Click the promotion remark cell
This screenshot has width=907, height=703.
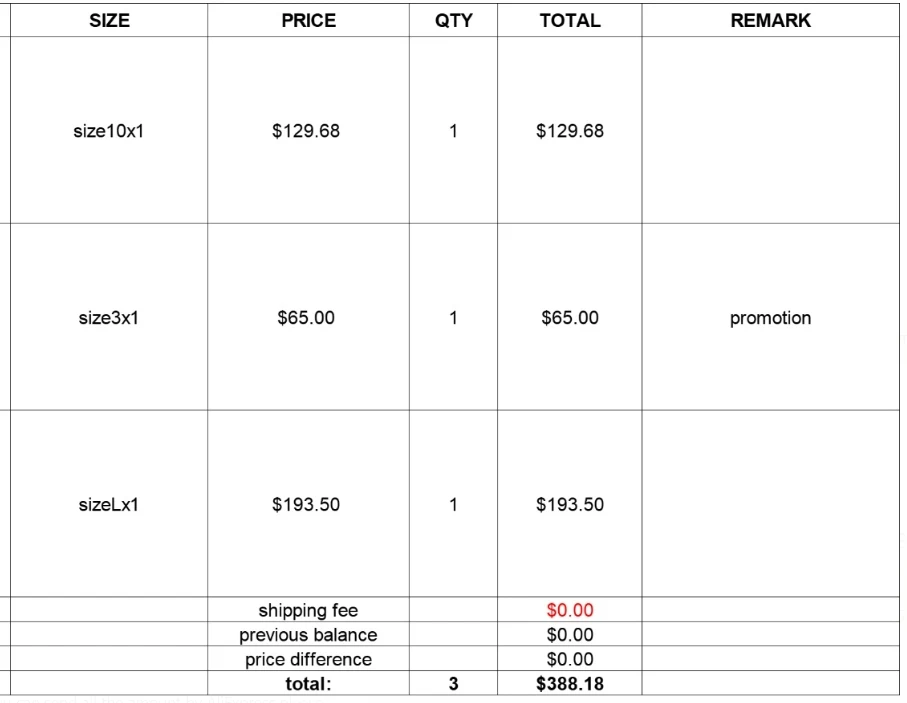point(770,318)
